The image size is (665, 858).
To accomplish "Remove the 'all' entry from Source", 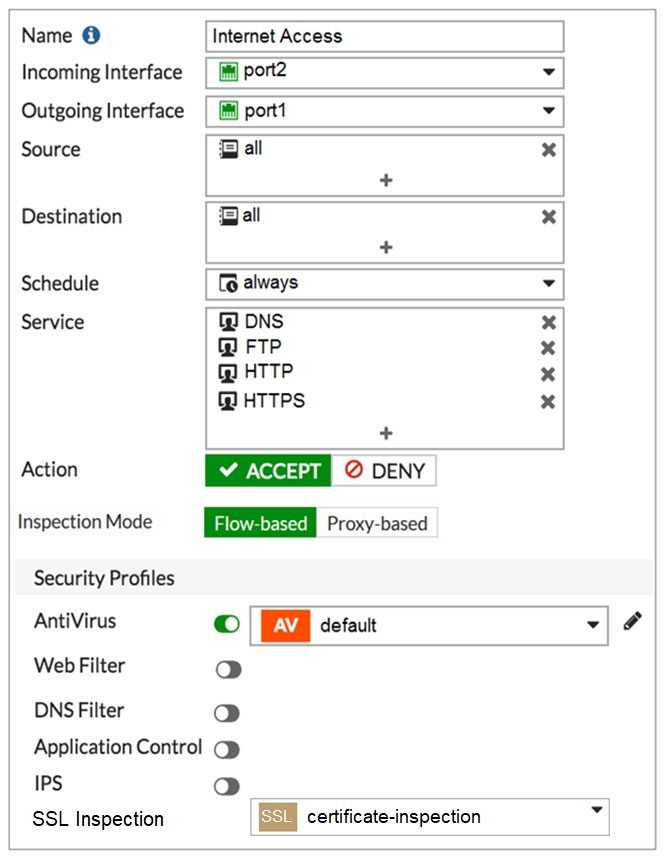I will [x=548, y=149].
